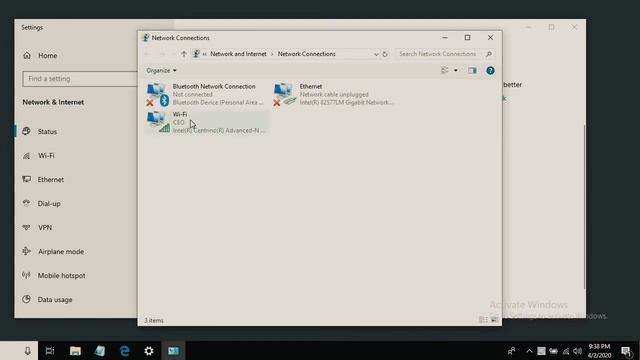
Task: Click Find a setting search box
Action: 80,78
